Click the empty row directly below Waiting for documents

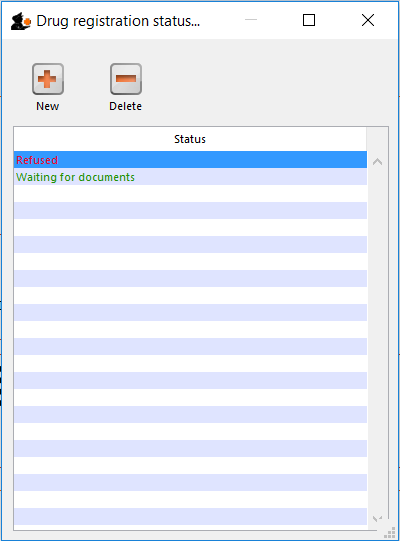coord(190,194)
